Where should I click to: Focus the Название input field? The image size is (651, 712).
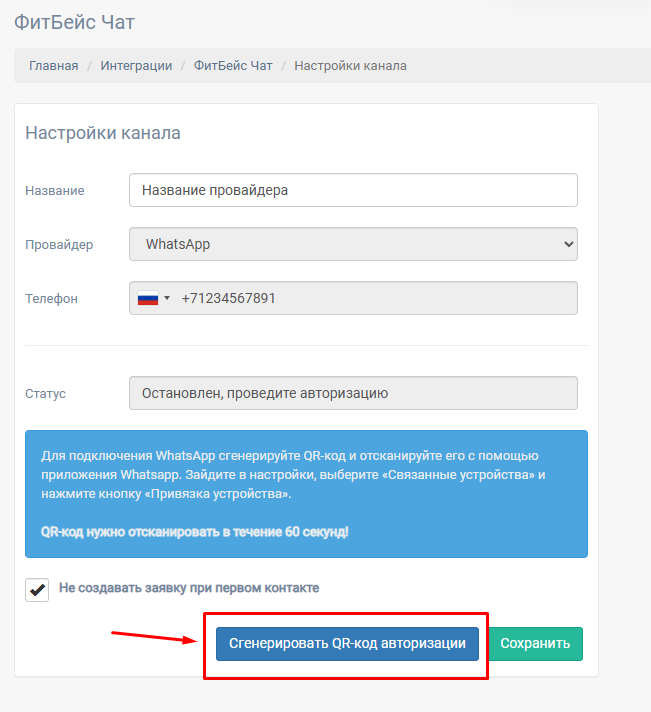click(x=353, y=190)
